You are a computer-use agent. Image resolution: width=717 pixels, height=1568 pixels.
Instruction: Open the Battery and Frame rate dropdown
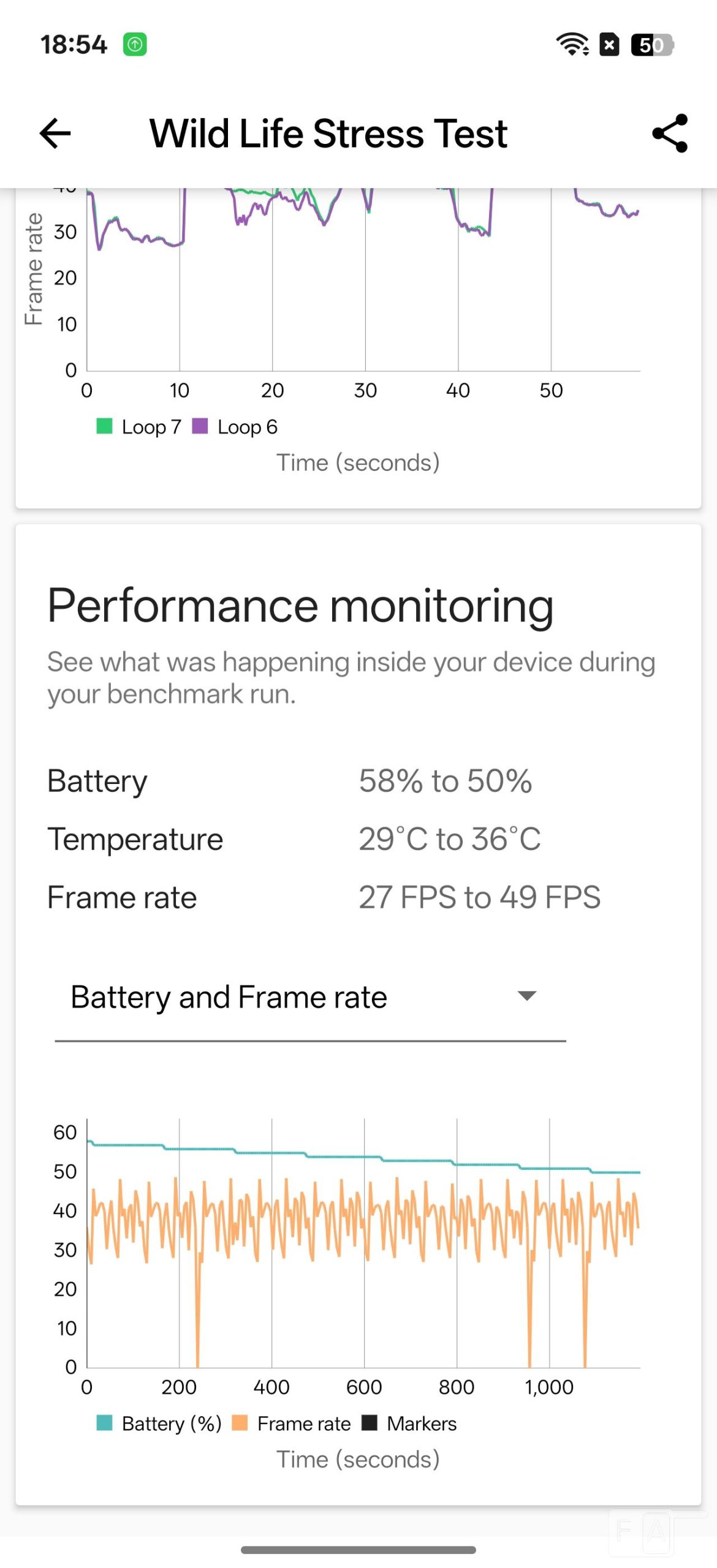point(309,997)
